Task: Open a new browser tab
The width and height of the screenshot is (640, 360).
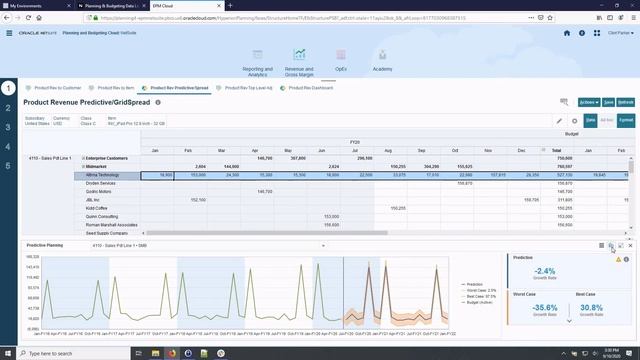Action: 230,6
